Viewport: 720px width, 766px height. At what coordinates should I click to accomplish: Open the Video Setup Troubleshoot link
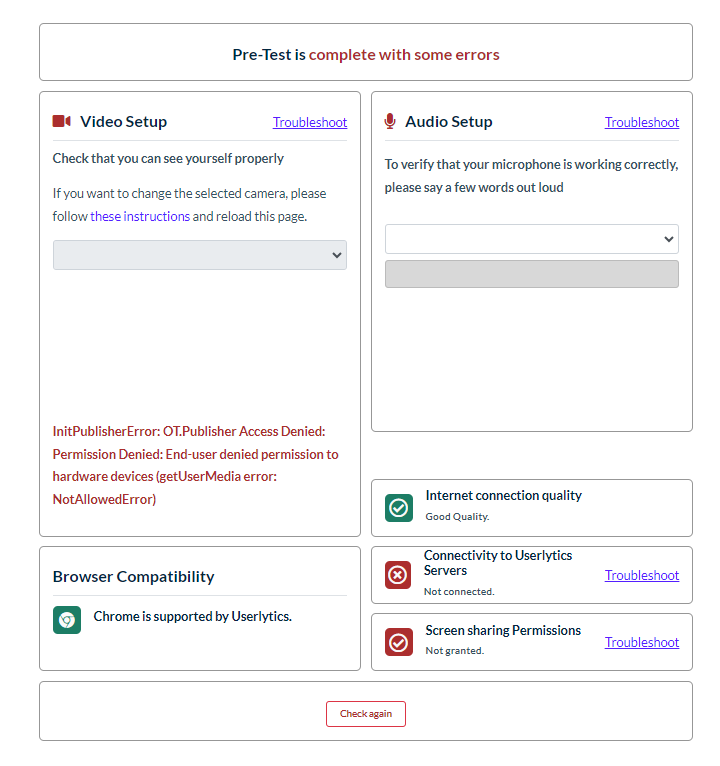(310, 122)
